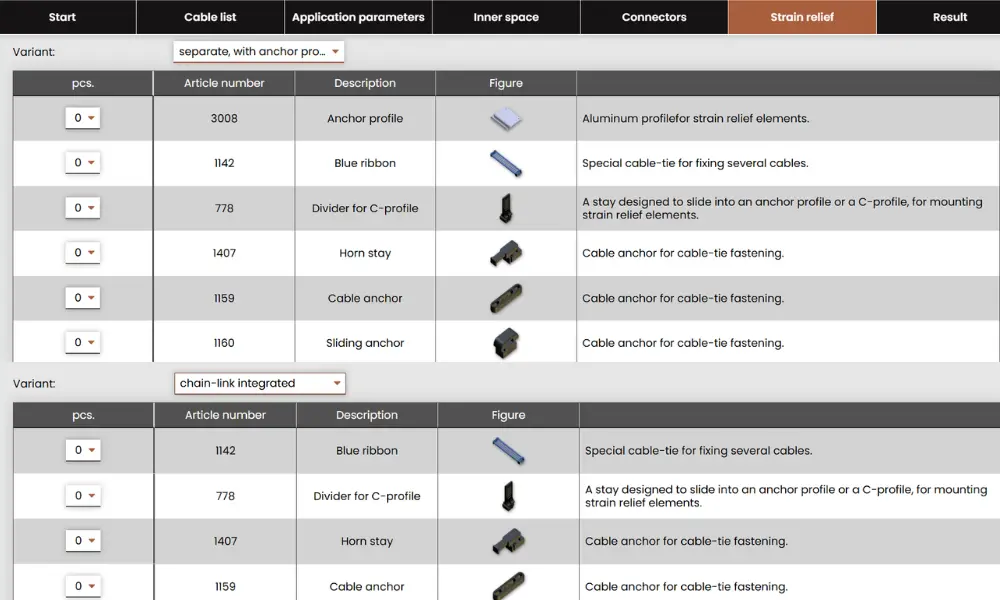
Task: Open Blue ribbon pcs. dropdown in separate-variant table
Action: tap(82, 163)
